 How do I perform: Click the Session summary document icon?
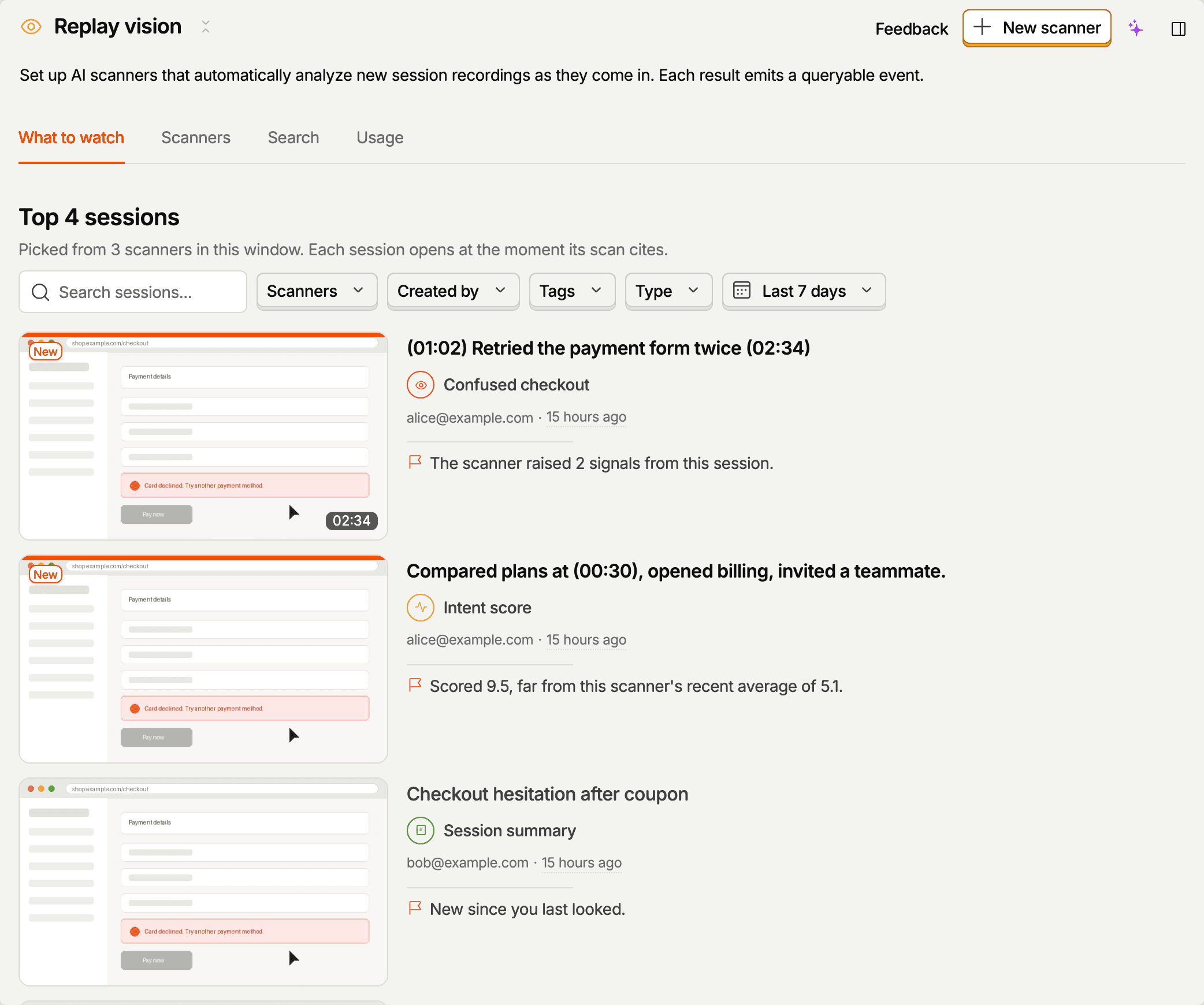click(421, 831)
